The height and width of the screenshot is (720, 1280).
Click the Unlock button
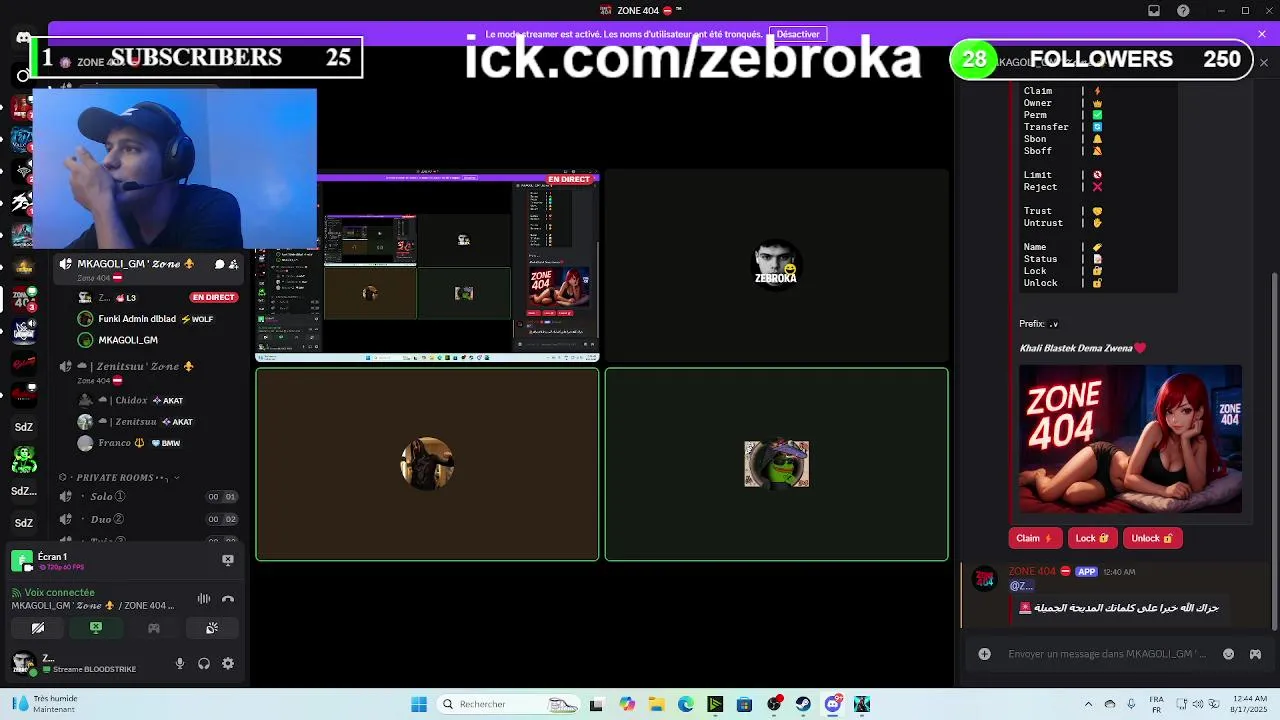[x=1152, y=538]
